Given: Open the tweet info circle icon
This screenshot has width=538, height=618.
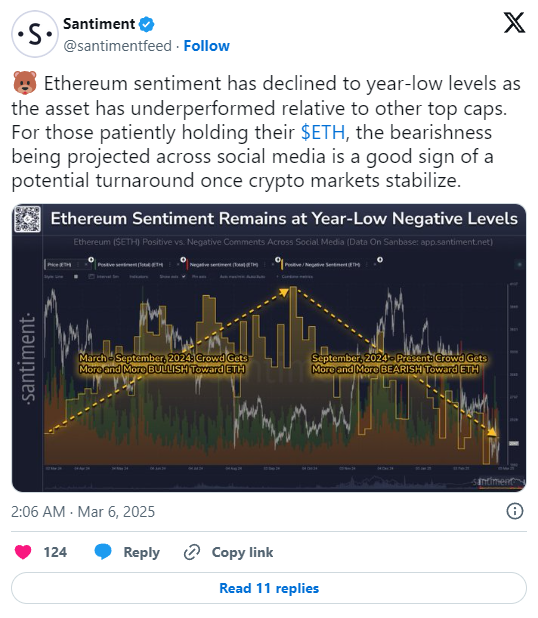Looking at the screenshot, I should (514, 511).
